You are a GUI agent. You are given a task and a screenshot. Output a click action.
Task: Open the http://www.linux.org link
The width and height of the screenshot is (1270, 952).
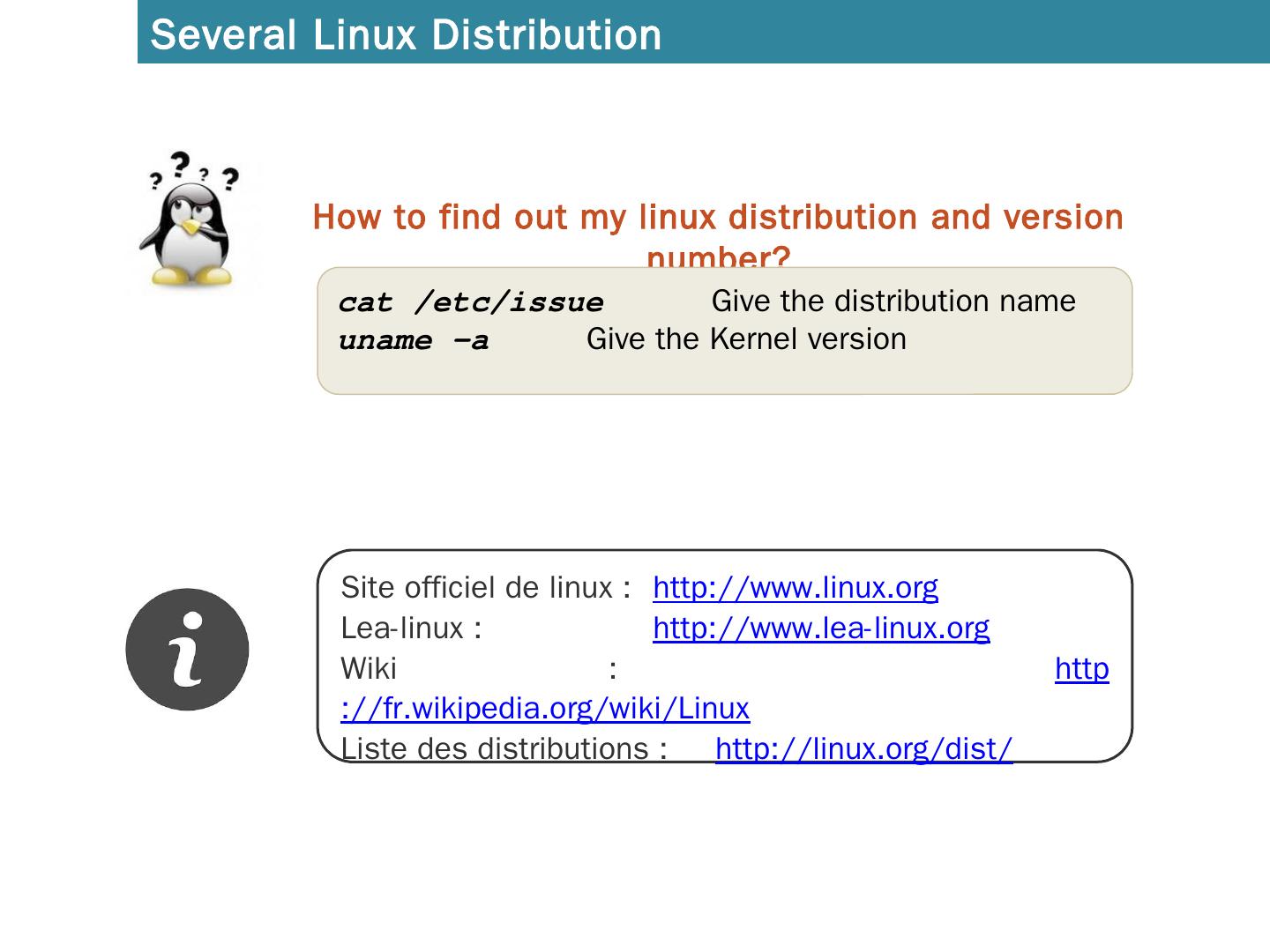[795, 587]
